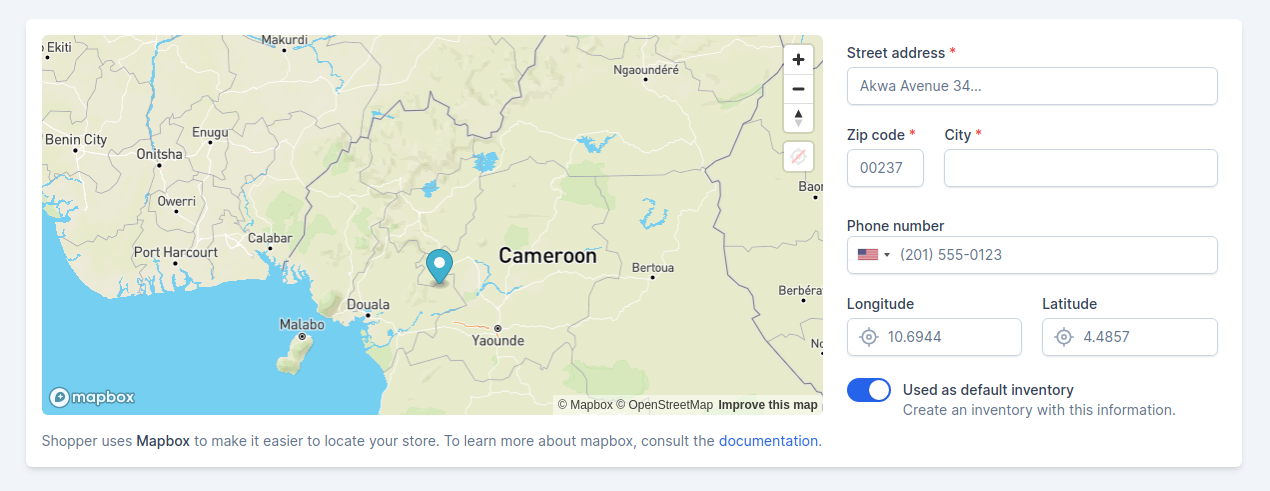Click the Onitsha map label
This screenshot has height=491, width=1270.
[160, 154]
